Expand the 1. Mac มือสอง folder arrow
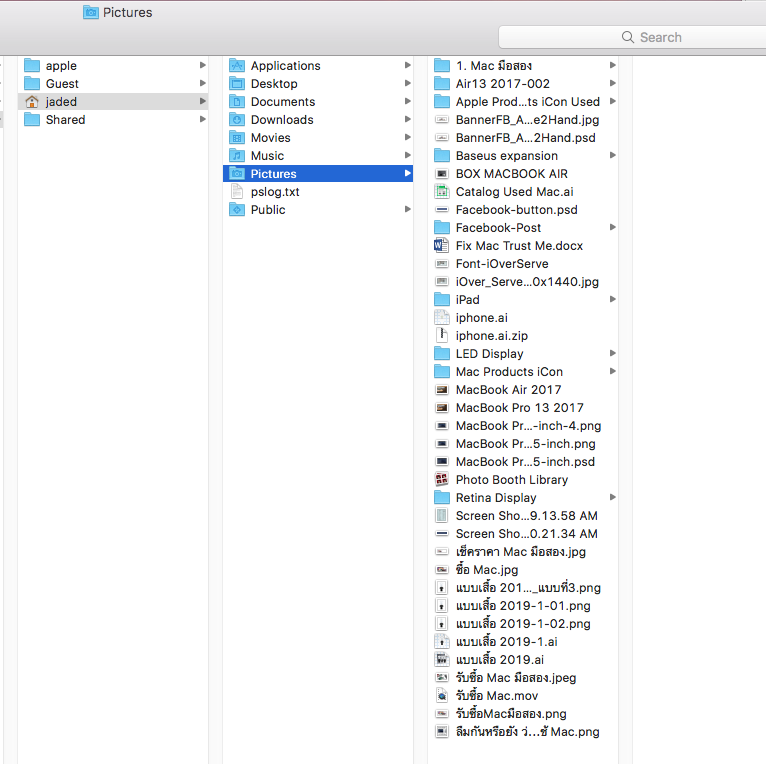The width and height of the screenshot is (766, 764). (613, 65)
